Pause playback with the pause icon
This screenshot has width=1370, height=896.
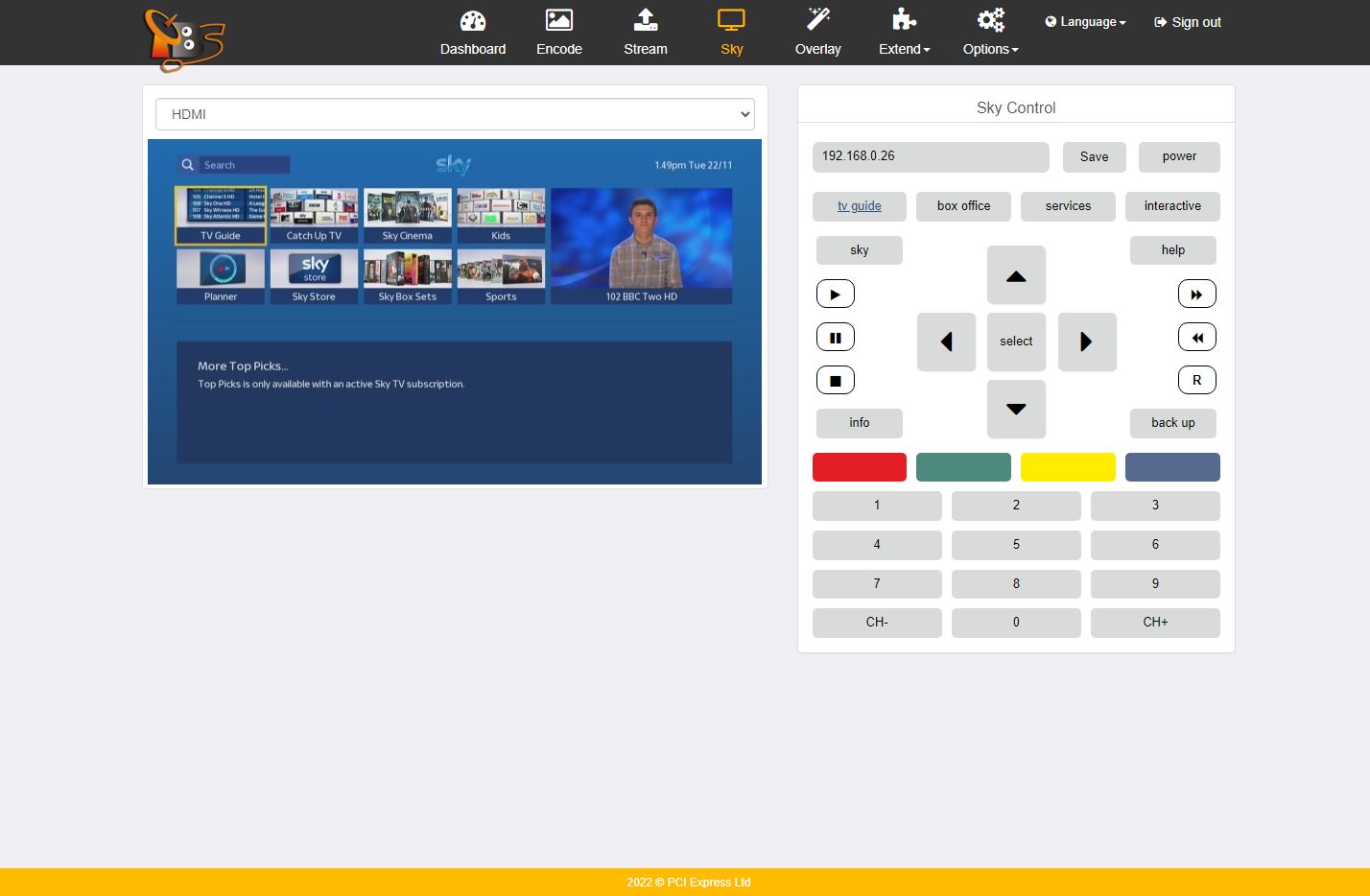(836, 338)
